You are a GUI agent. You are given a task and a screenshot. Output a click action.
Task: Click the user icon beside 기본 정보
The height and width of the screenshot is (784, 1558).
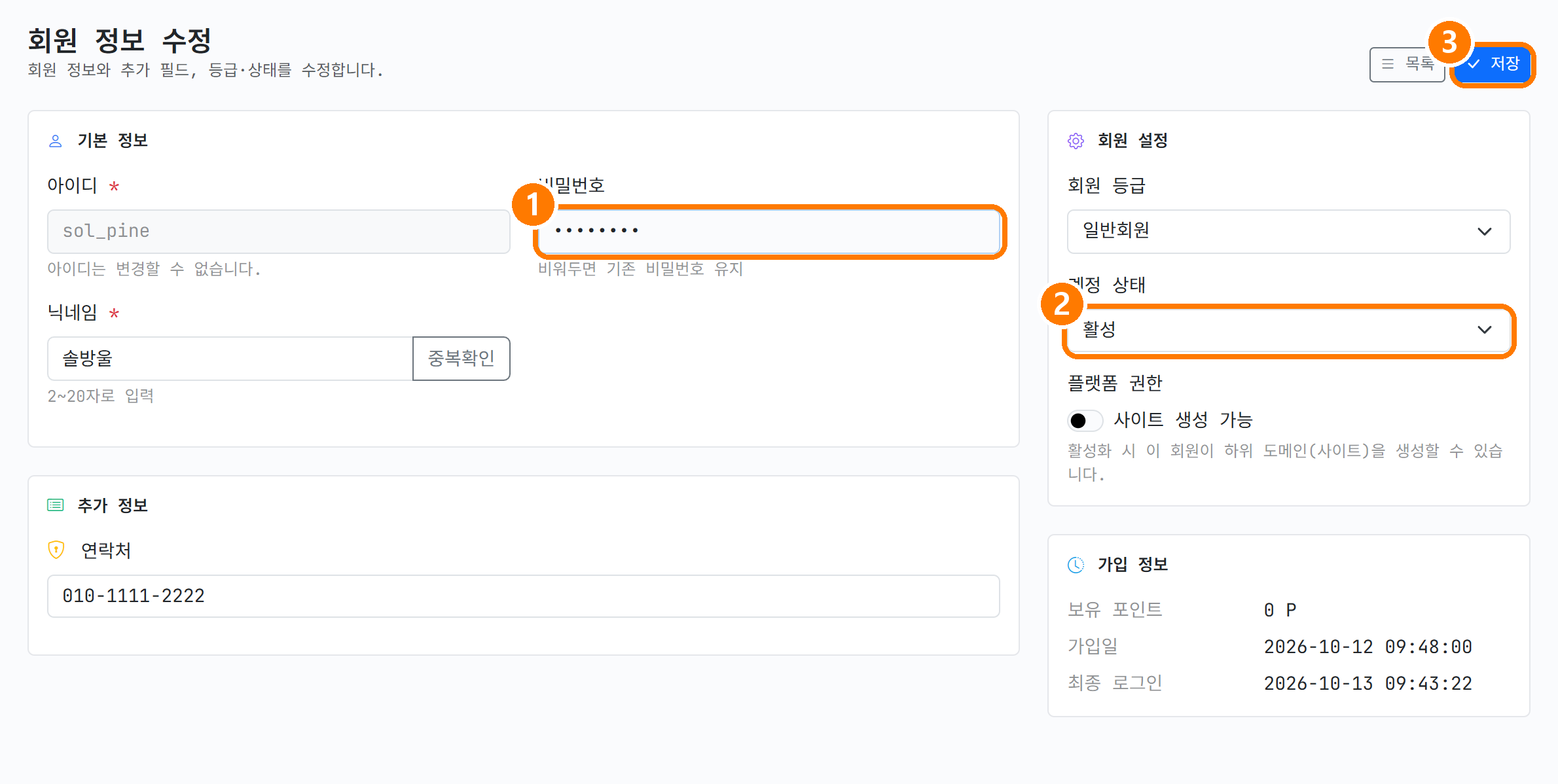56,141
